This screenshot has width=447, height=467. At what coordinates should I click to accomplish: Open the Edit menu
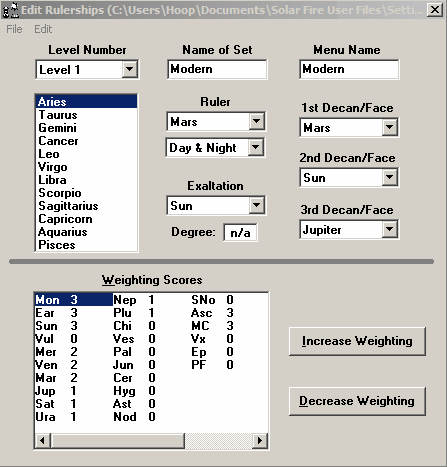[x=43, y=29]
